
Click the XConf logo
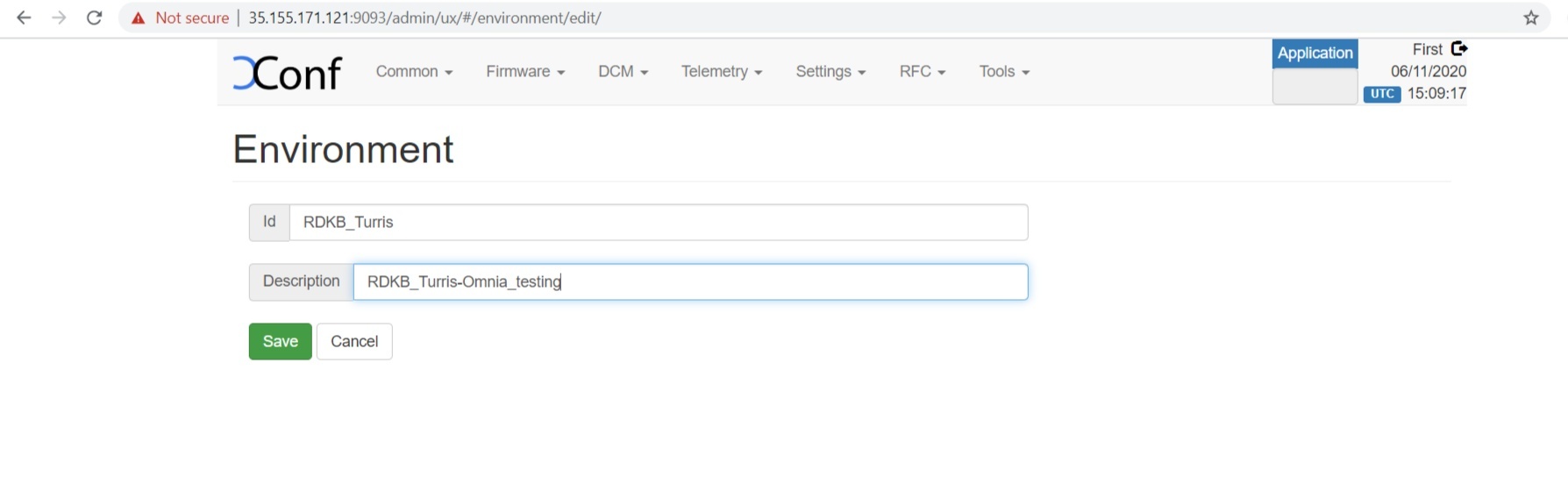[288, 73]
